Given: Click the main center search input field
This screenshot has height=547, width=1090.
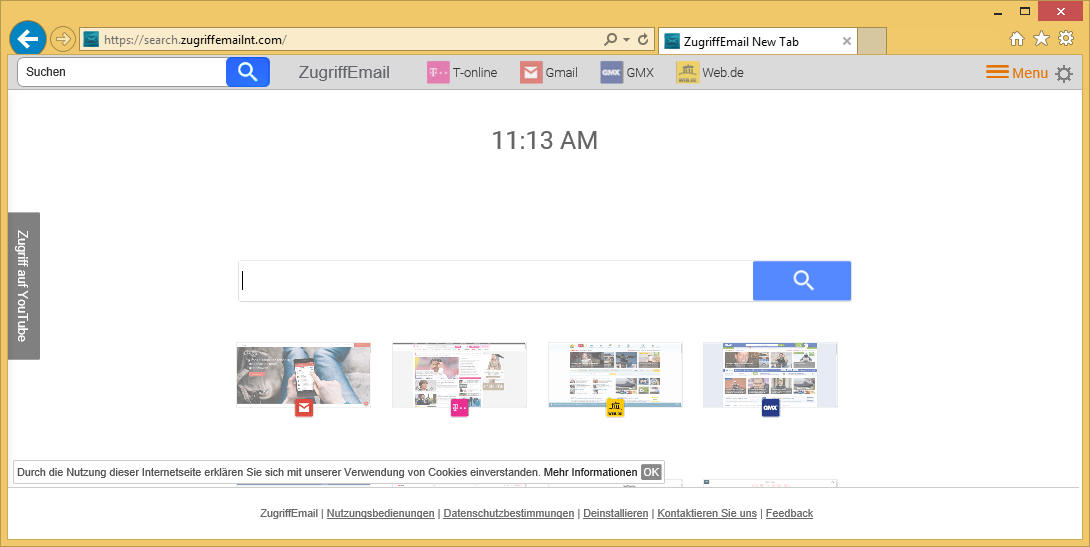Looking at the screenshot, I should tap(495, 281).
